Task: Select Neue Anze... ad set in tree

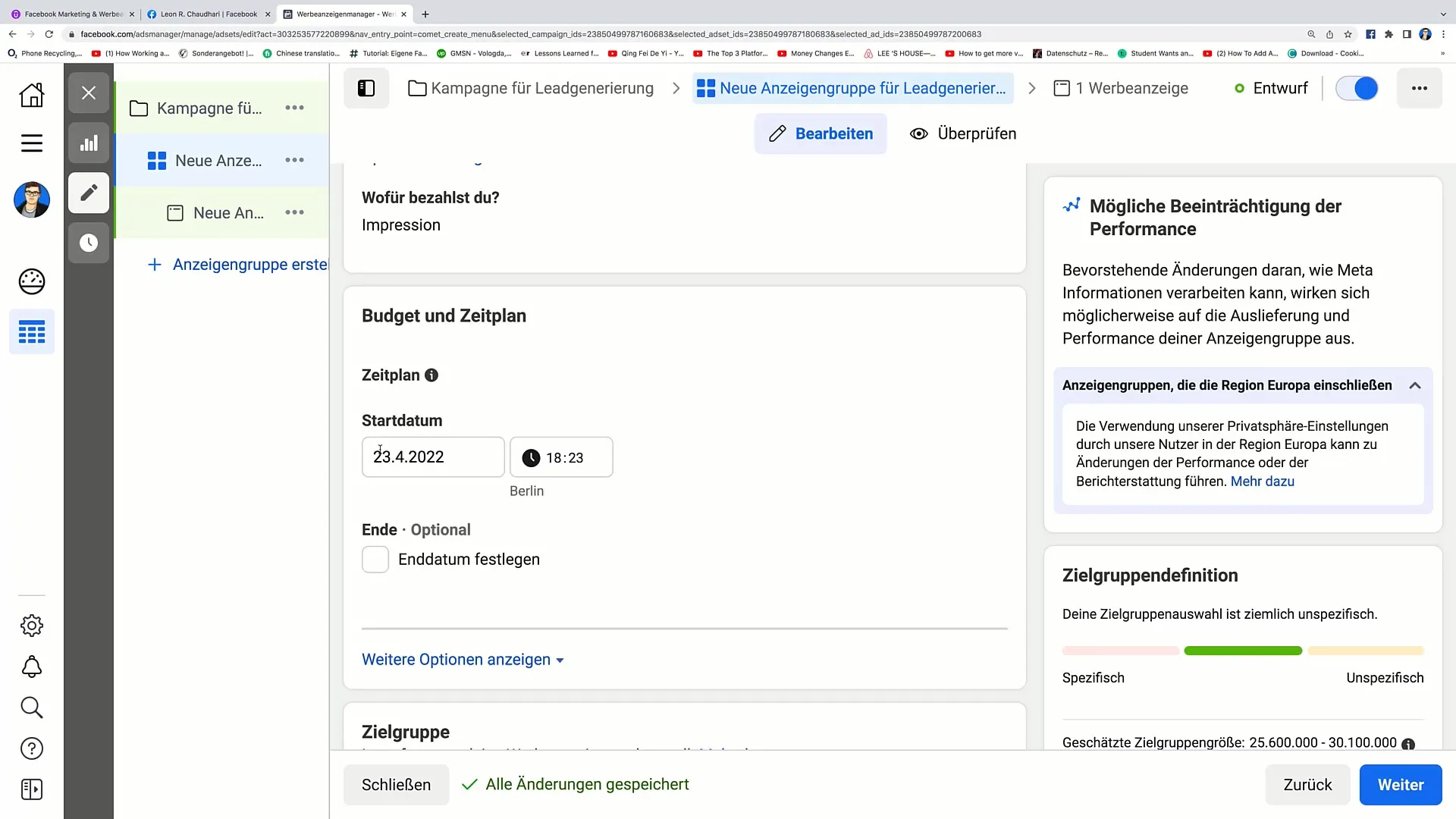Action: [218, 161]
